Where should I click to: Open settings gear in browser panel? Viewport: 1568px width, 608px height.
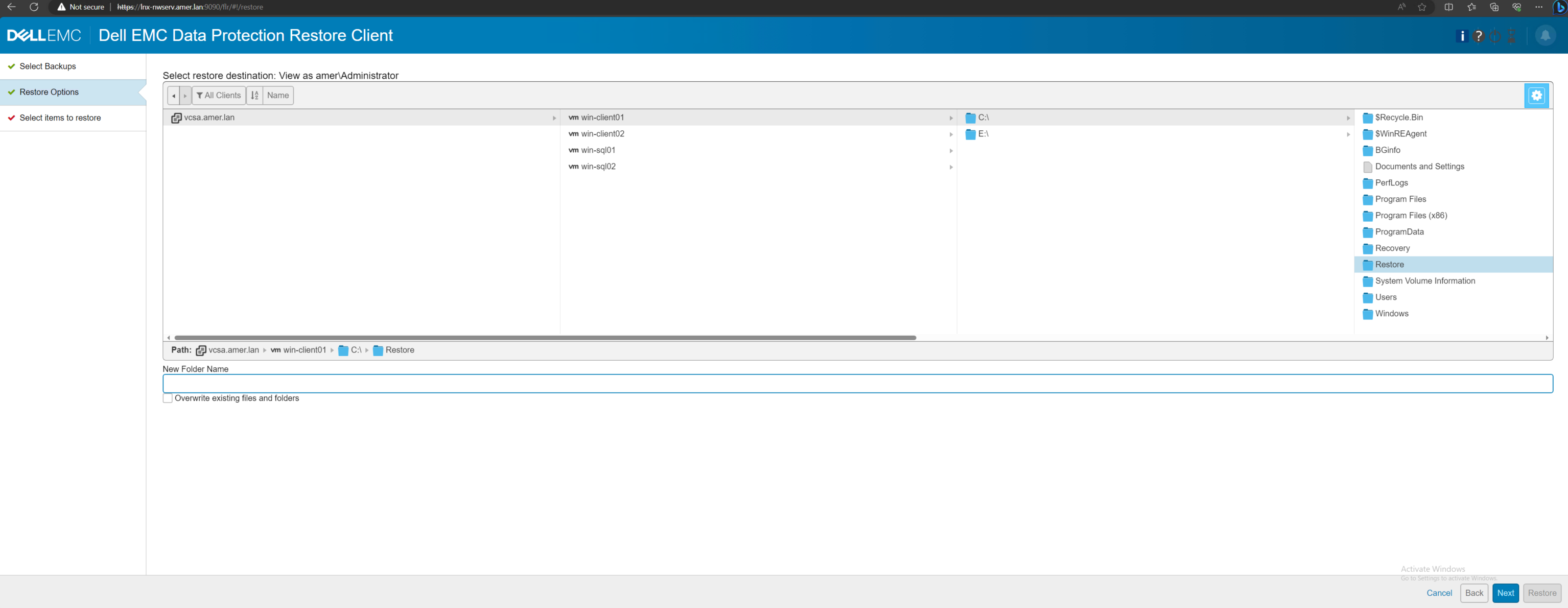point(1536,96)
